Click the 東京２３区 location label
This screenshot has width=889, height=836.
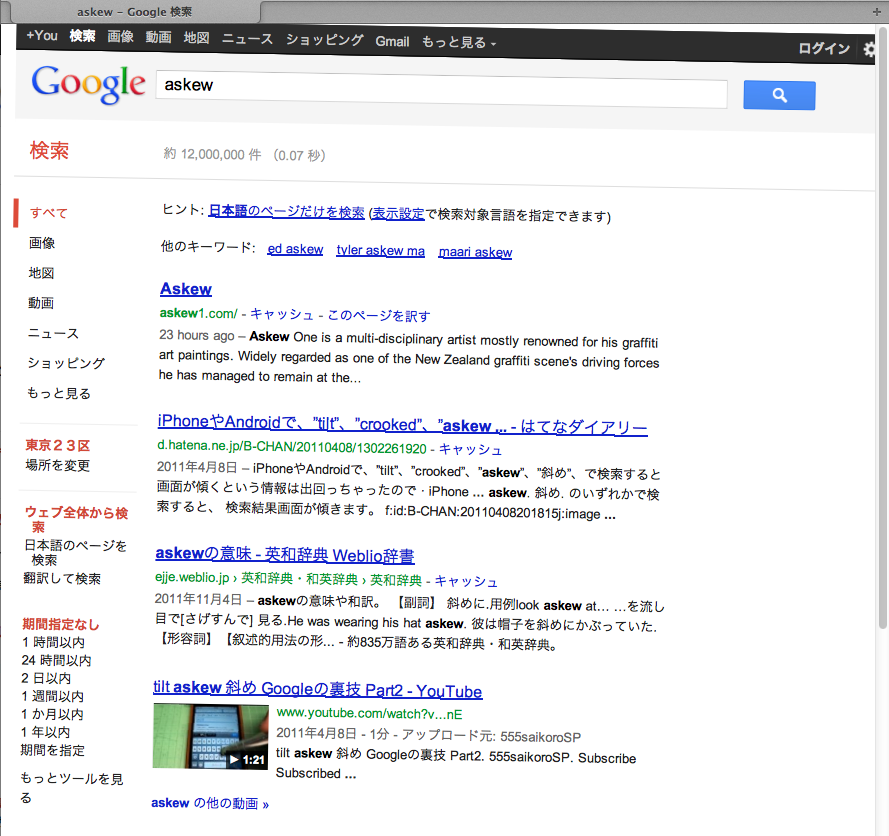click(58, 445)
